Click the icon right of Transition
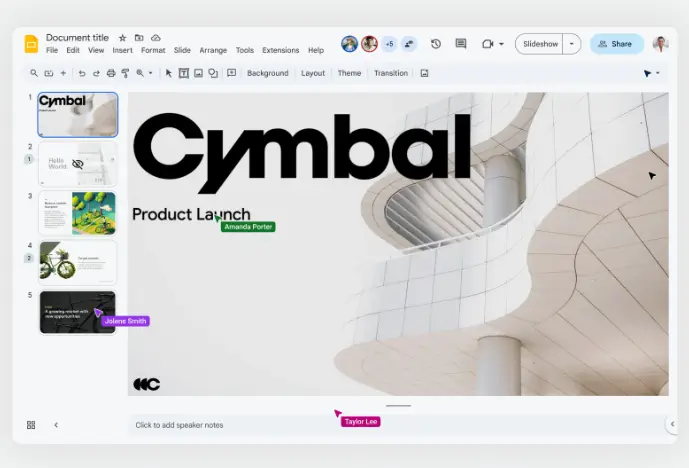This screenshot has width=689, height=468. click(x=424, y=73)
